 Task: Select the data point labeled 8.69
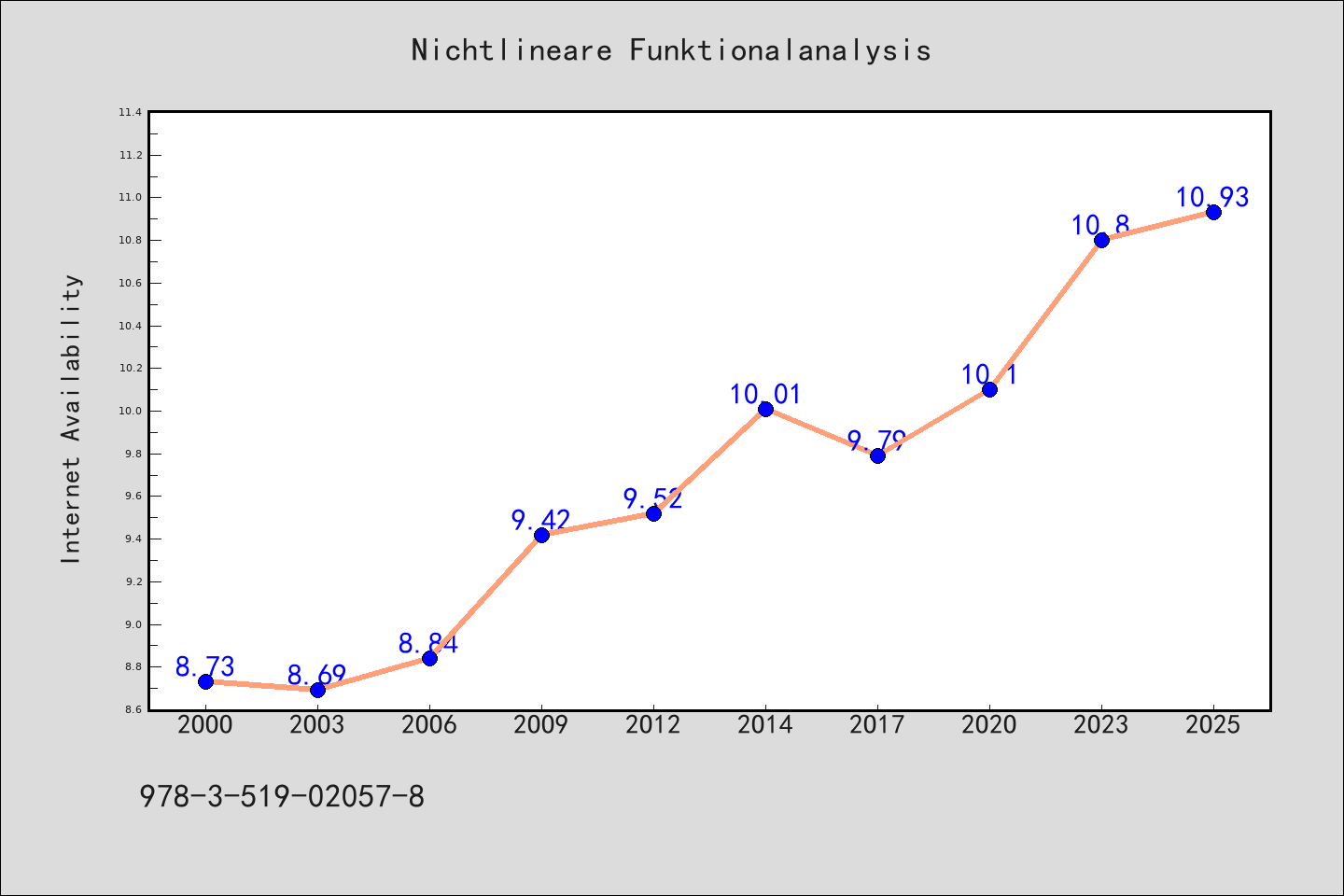(x=317, y=690)
